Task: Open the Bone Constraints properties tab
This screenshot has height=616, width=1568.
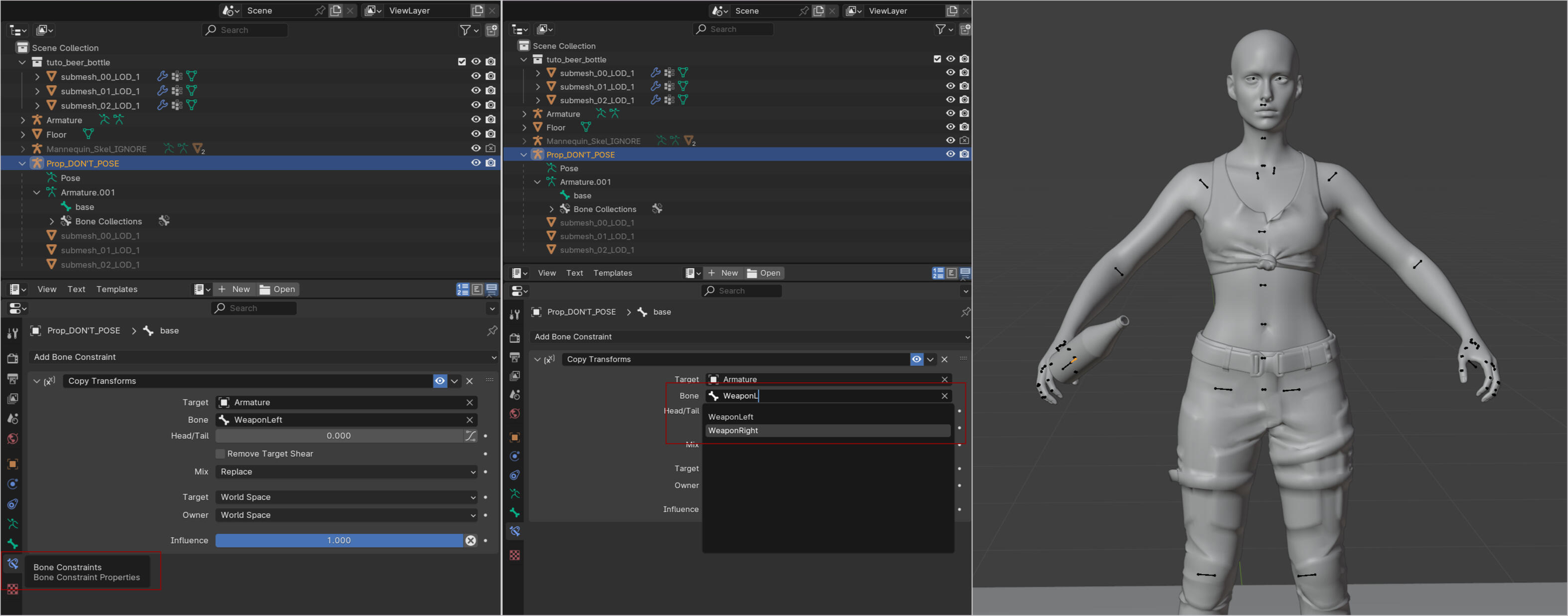Action: coord(13,564)
